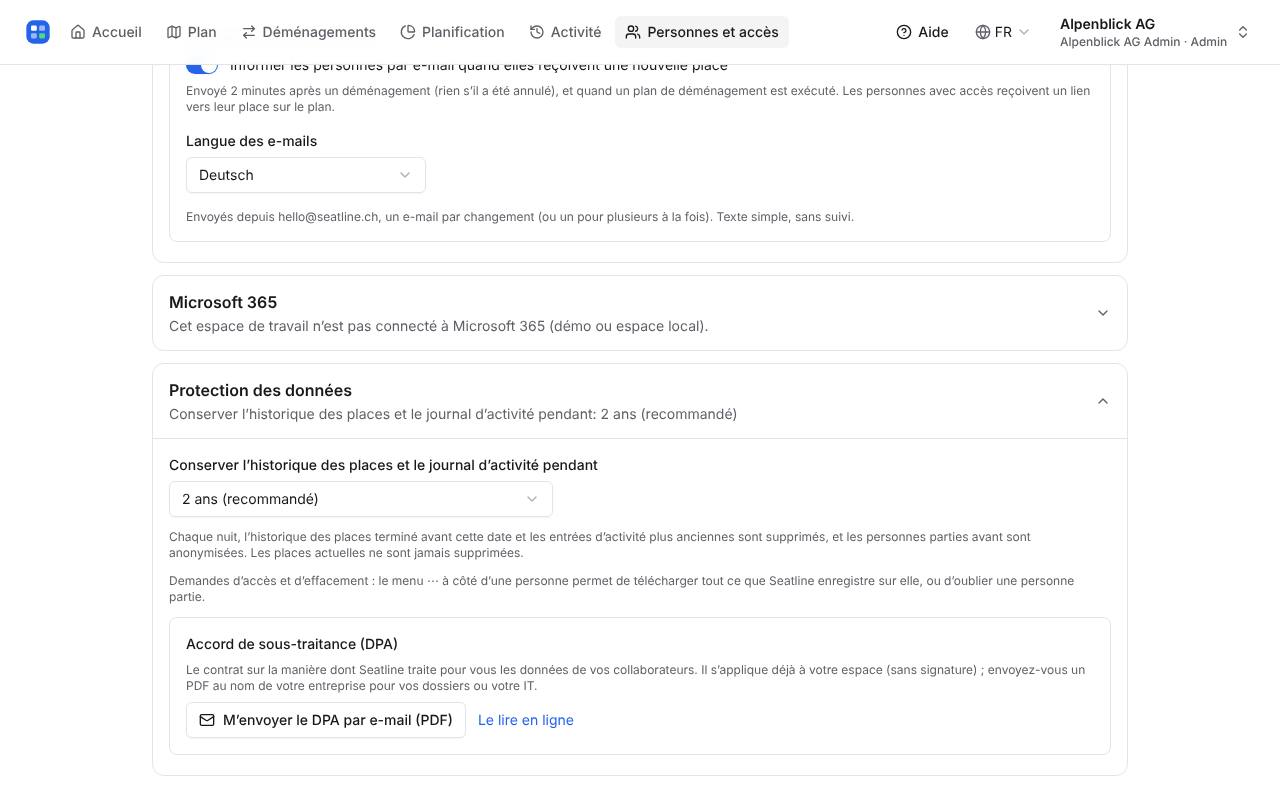Click the Seatline app logo icon
Viewport: 1280px width, 800px height.
point(38,32)
